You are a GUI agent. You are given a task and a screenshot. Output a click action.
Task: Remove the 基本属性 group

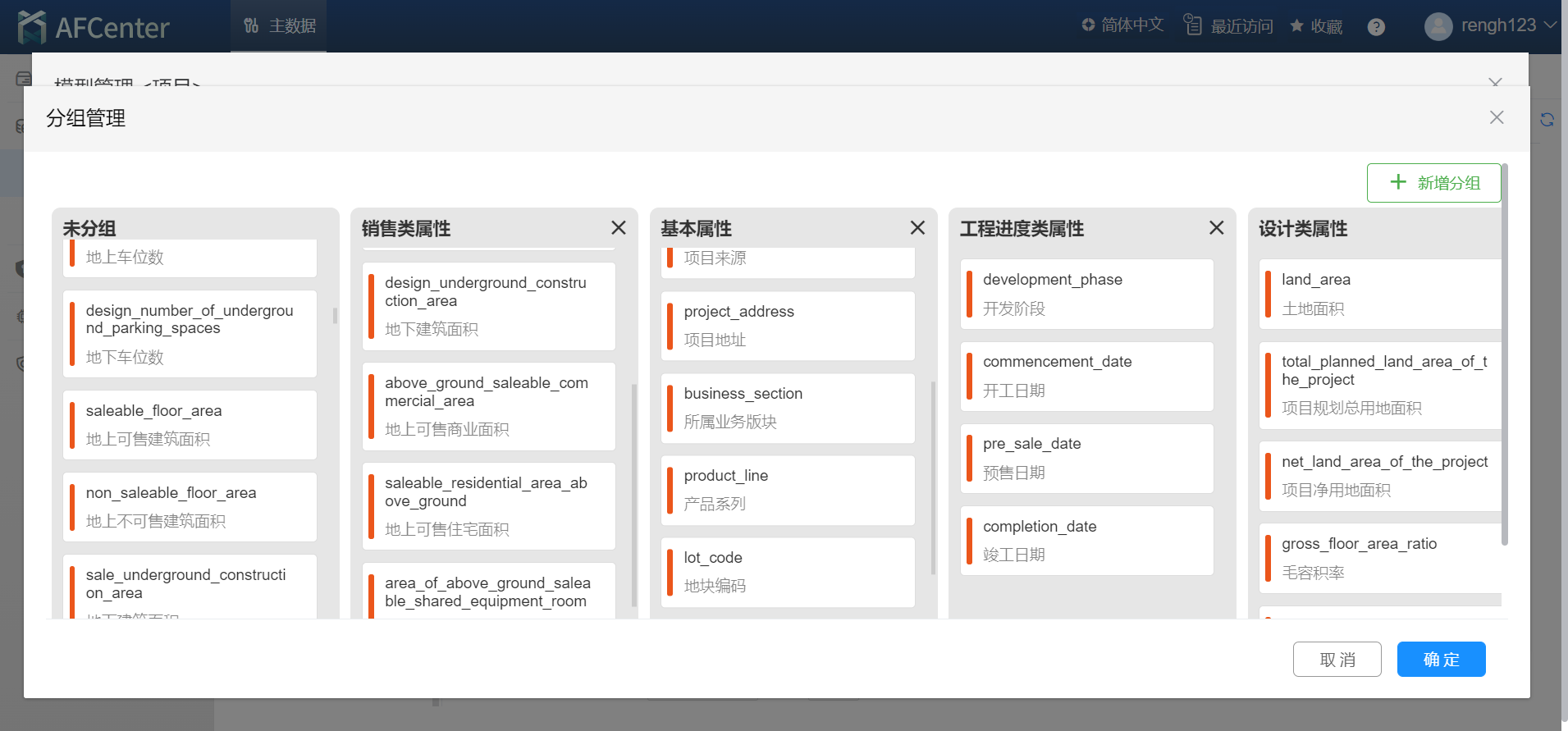tap(917, 228)
